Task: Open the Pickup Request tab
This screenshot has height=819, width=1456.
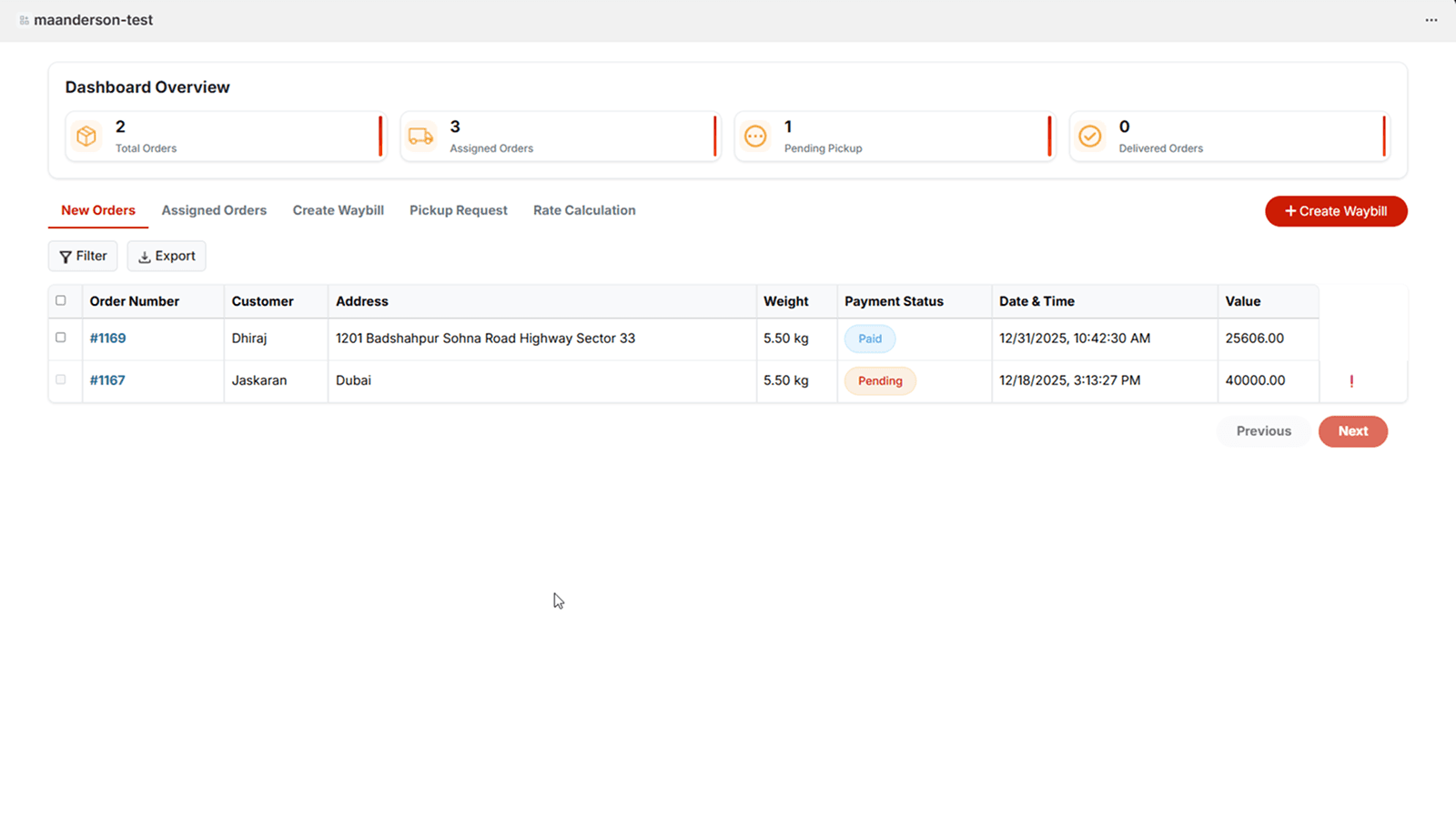Action: [x=459, y=210]
